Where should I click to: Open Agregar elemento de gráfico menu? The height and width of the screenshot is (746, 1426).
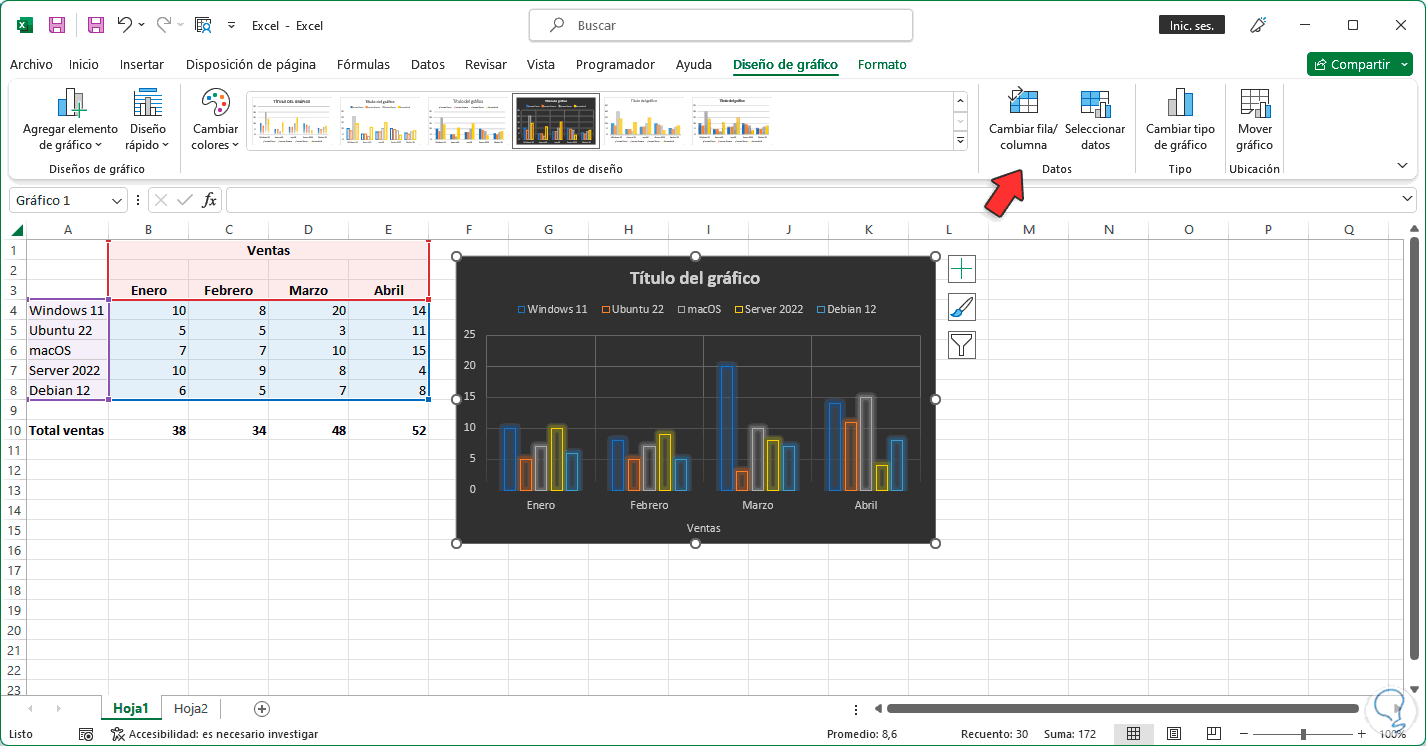[x=70, y=120]
